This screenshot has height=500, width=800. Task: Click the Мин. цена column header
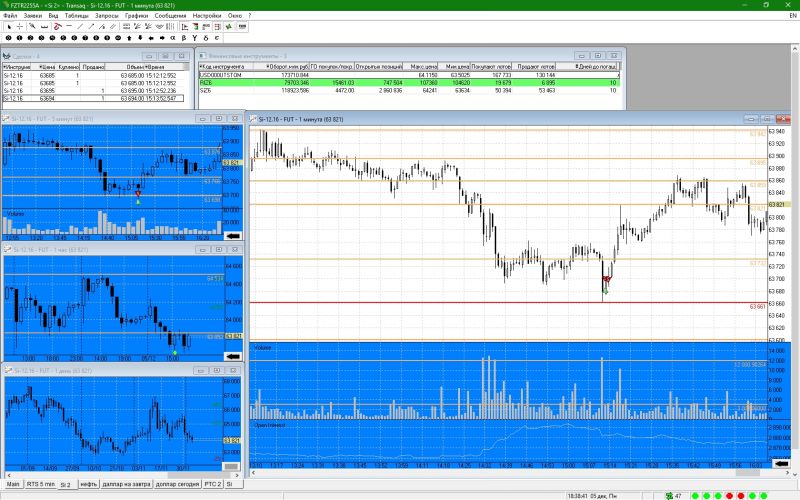point(455,66)
